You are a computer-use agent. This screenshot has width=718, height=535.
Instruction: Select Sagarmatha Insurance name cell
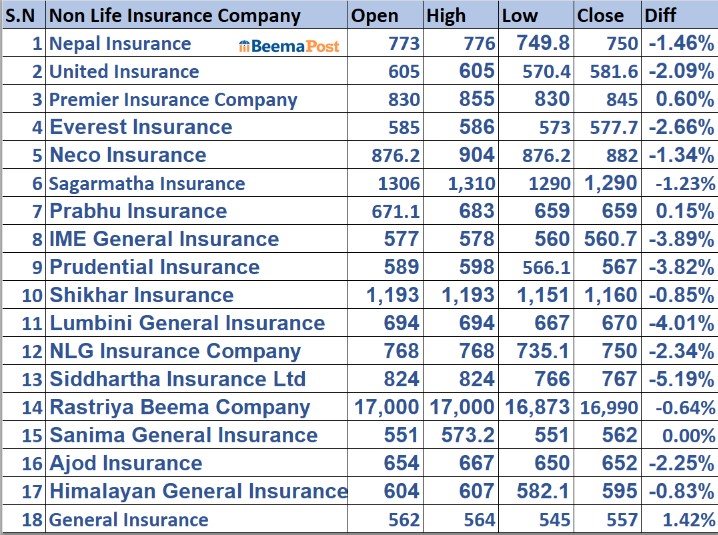(147, 183)
